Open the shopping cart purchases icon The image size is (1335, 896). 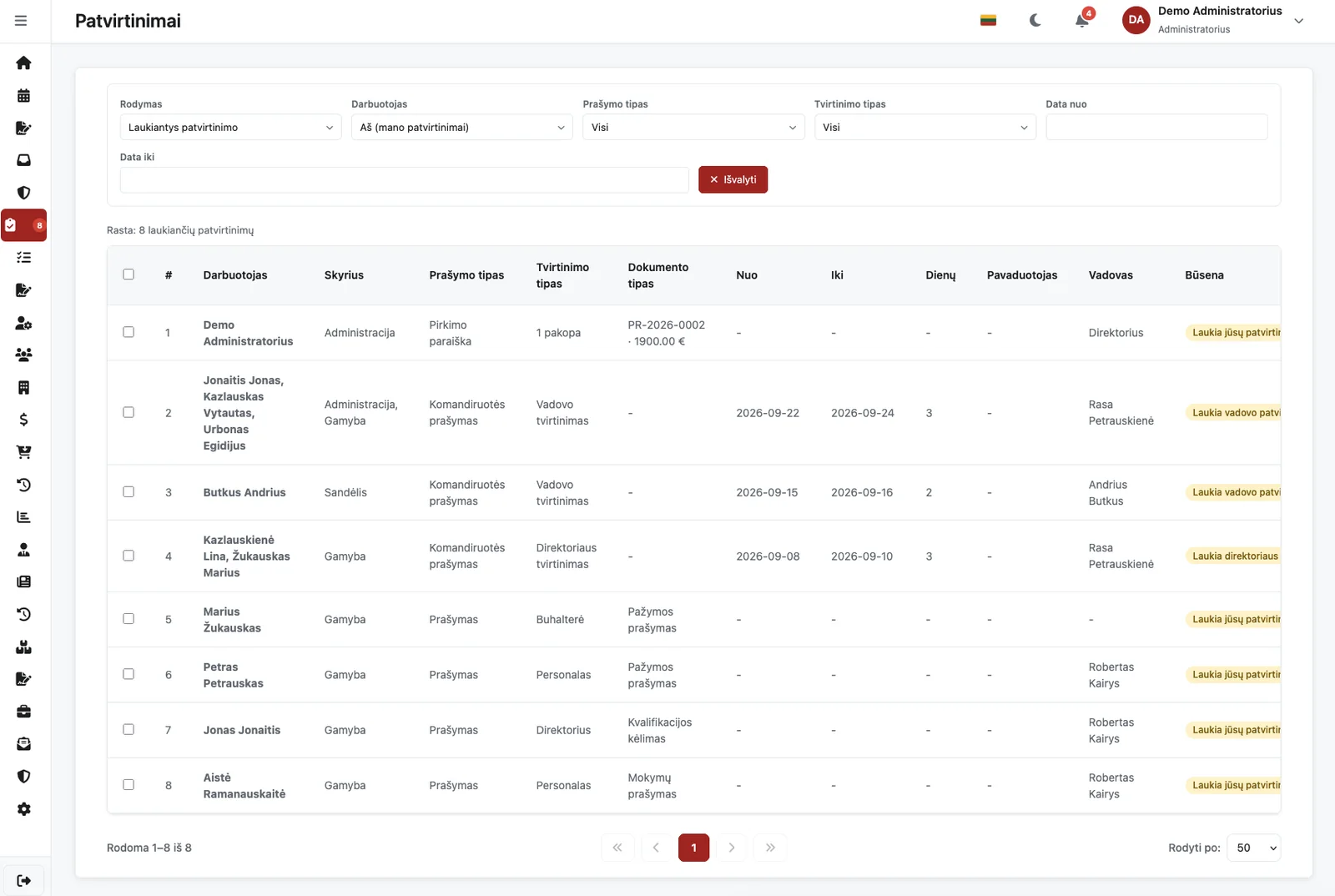(x=23, y=452)
